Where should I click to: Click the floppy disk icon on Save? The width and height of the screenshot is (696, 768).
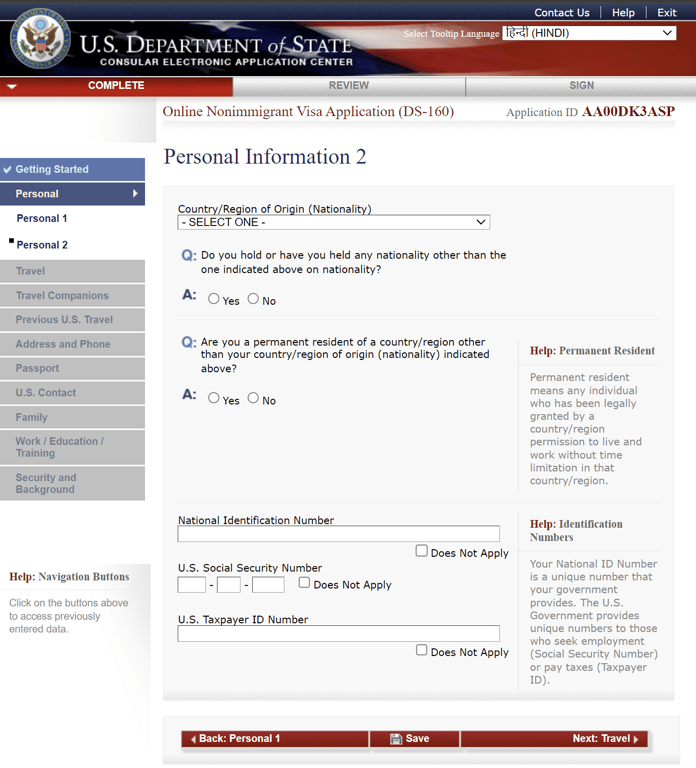point(396,739)
